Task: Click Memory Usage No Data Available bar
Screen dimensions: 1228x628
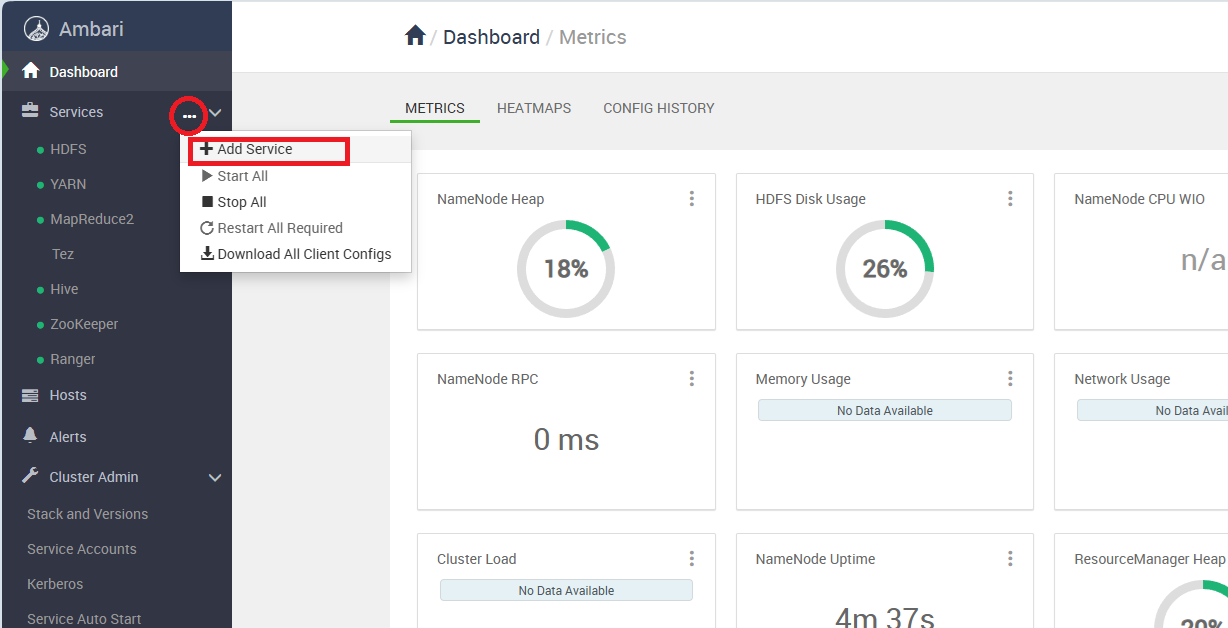Action: [x=885, y=410]
